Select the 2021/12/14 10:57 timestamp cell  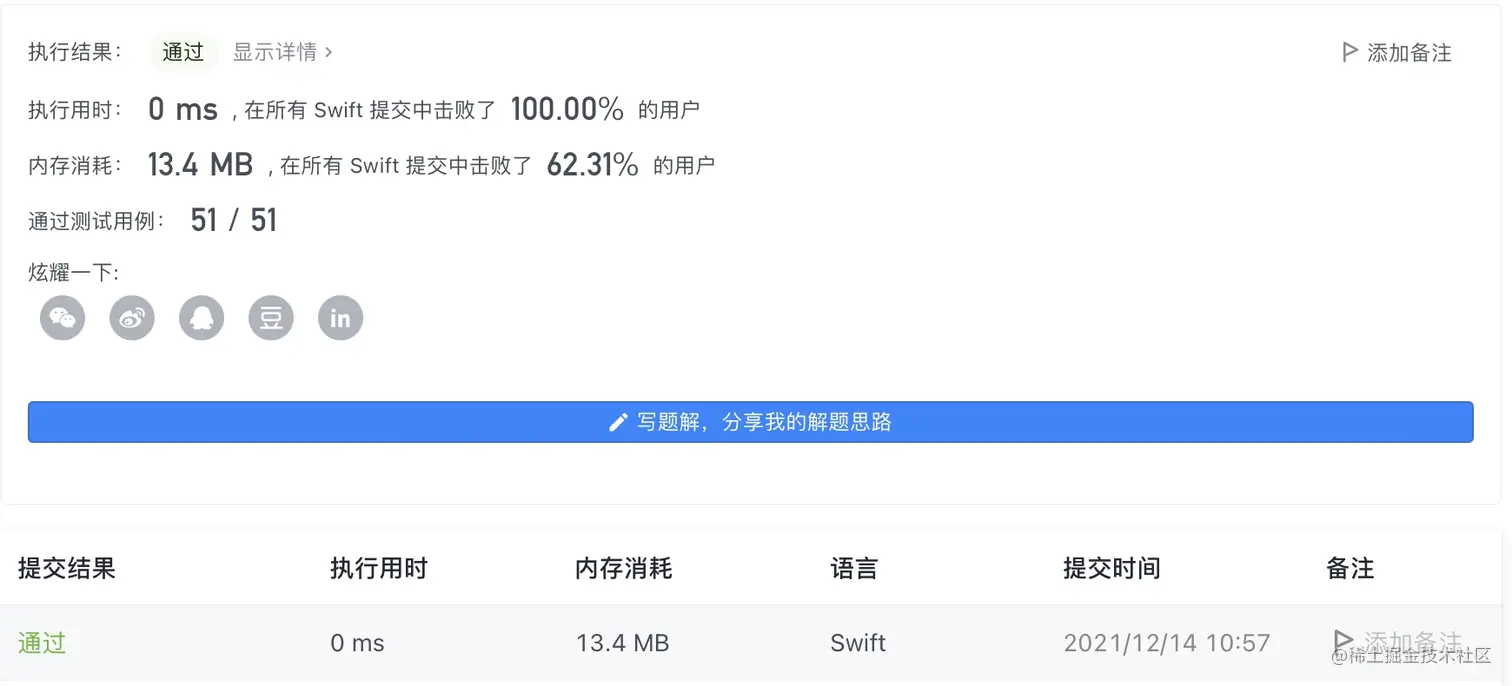[x=1166, y=643]
